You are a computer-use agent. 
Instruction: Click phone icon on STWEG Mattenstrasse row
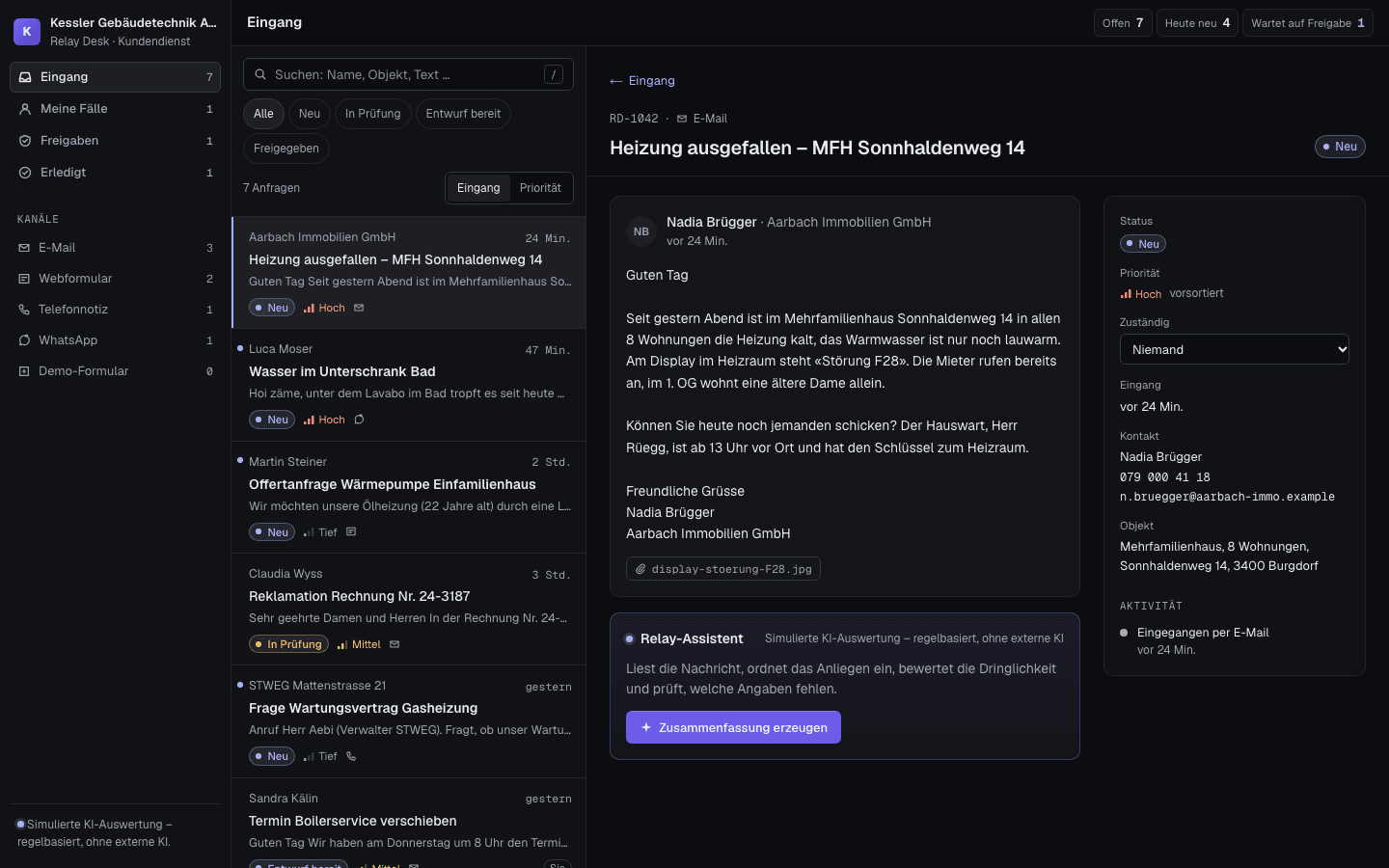pos(351,756)
